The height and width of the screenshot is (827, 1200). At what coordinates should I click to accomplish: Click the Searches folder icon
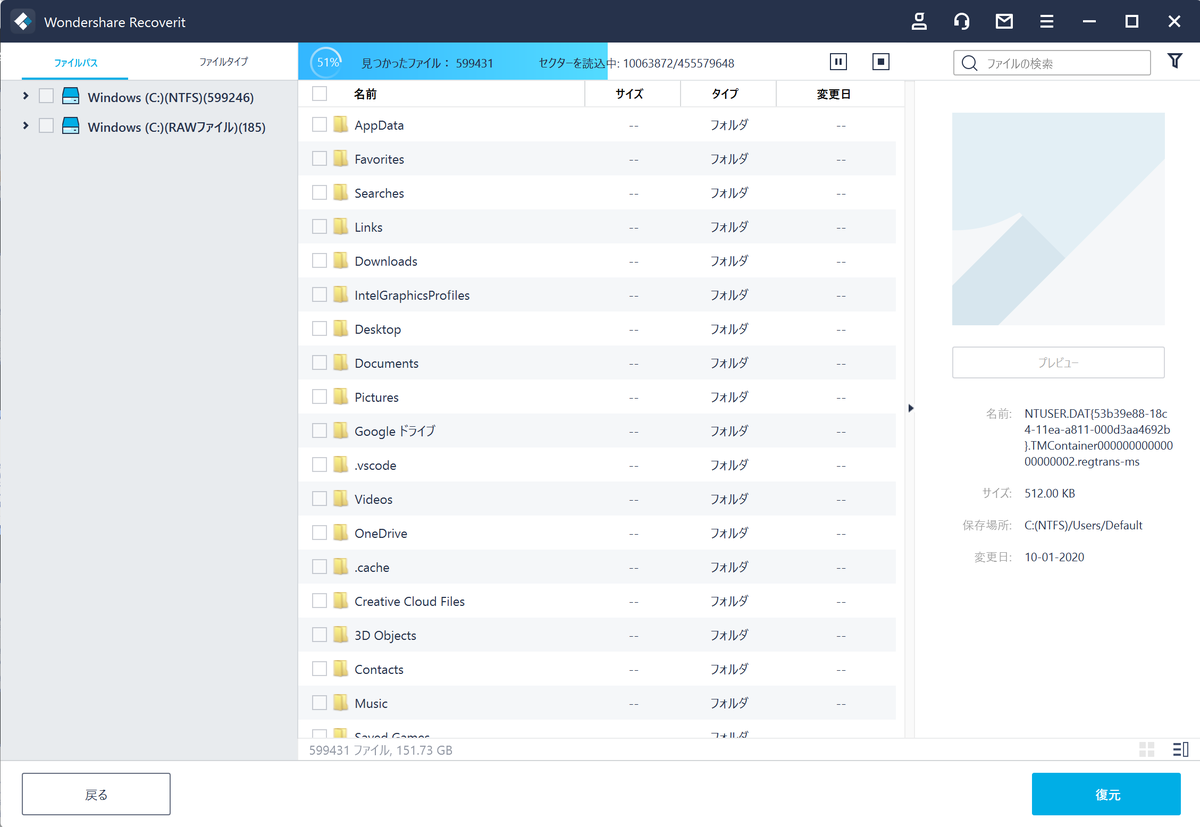(x=340, y=193)
